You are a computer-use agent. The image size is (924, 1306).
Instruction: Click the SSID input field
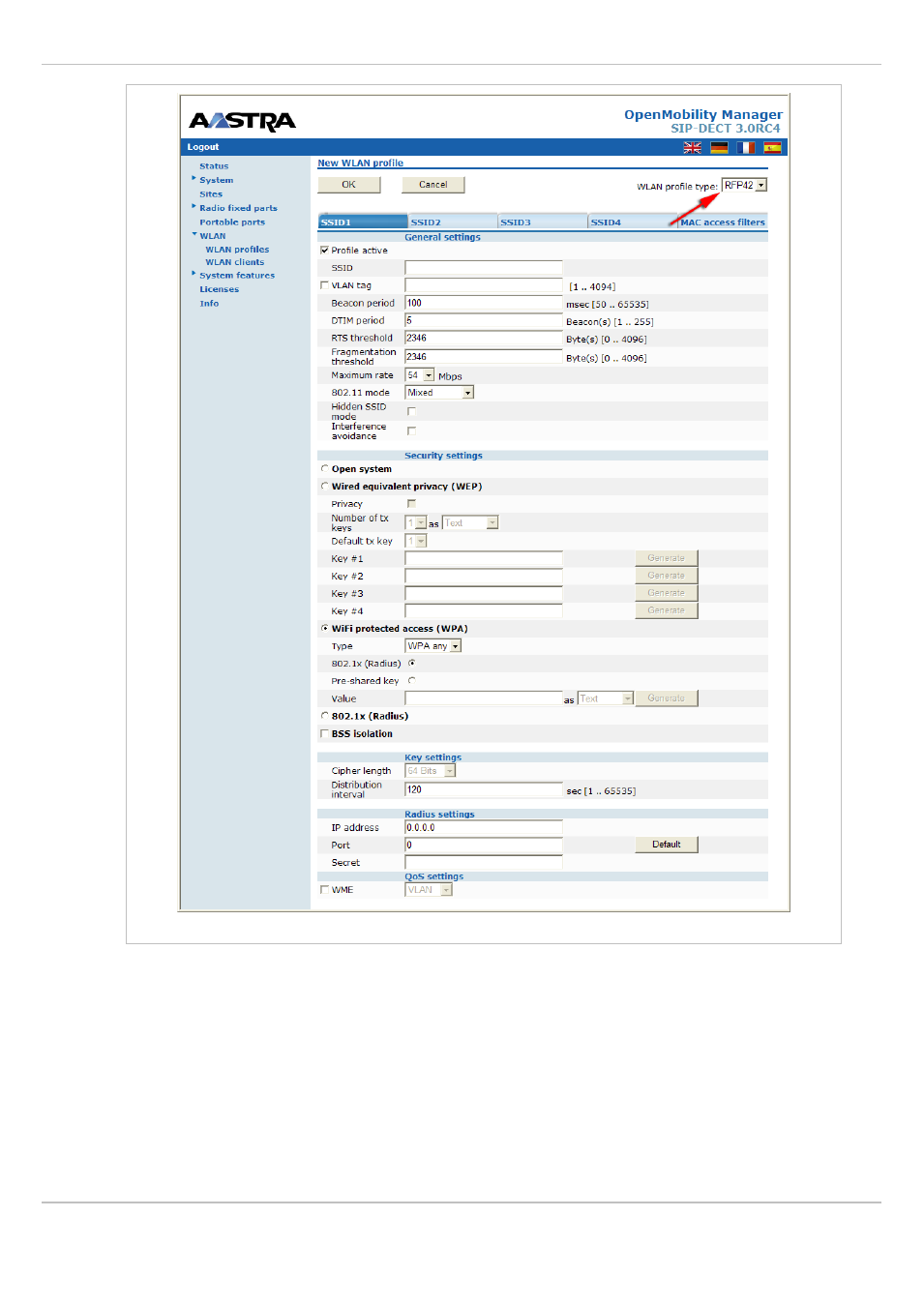(x=484, y=268)
